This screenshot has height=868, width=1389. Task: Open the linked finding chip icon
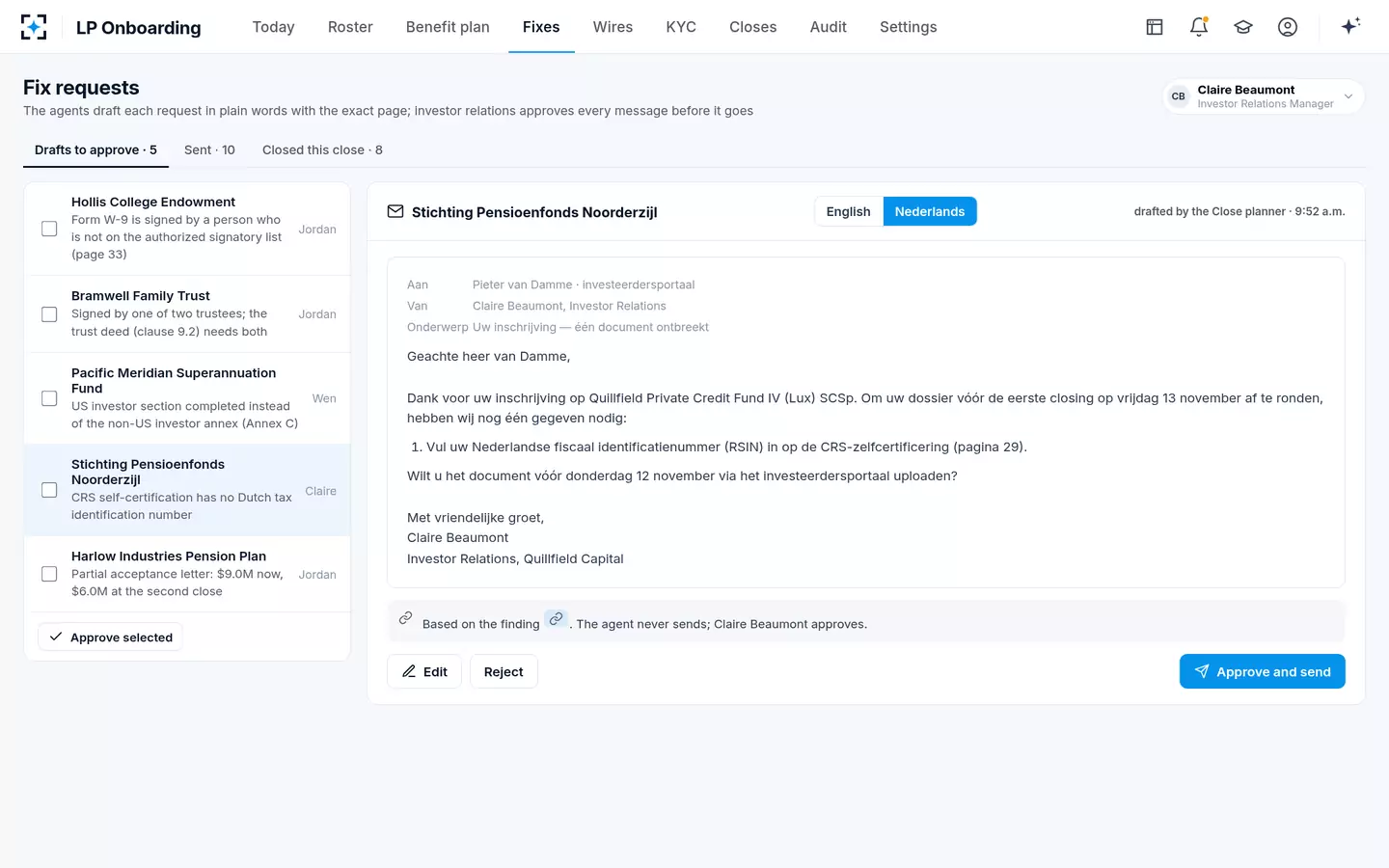(x=556, y=619)
